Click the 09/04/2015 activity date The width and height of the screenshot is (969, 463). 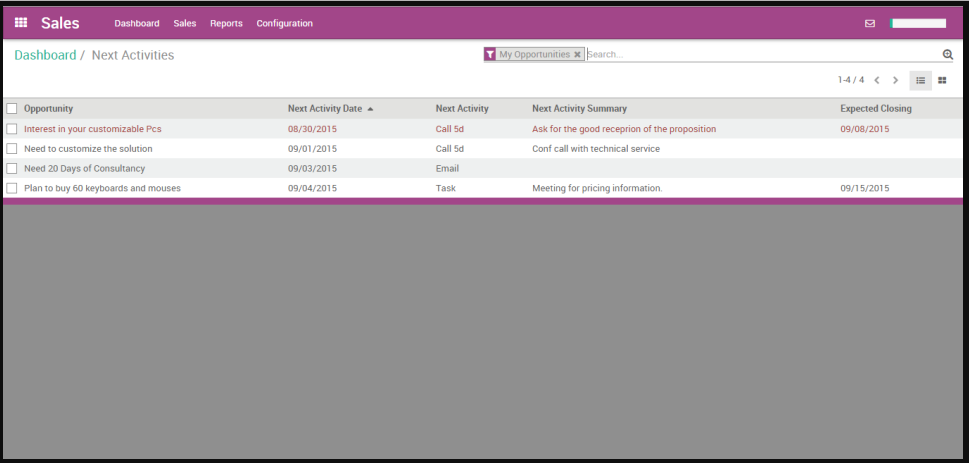tap(312, 188)
